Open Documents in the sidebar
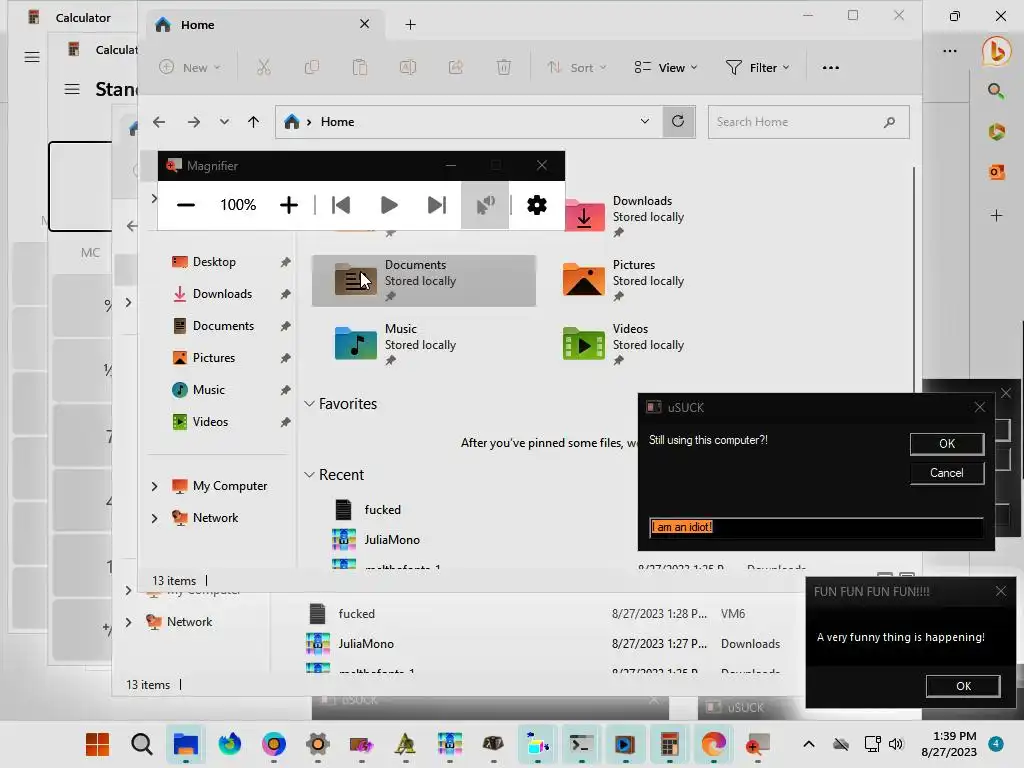This screenshot has width=1024, height=768. [x=221, y=326]
